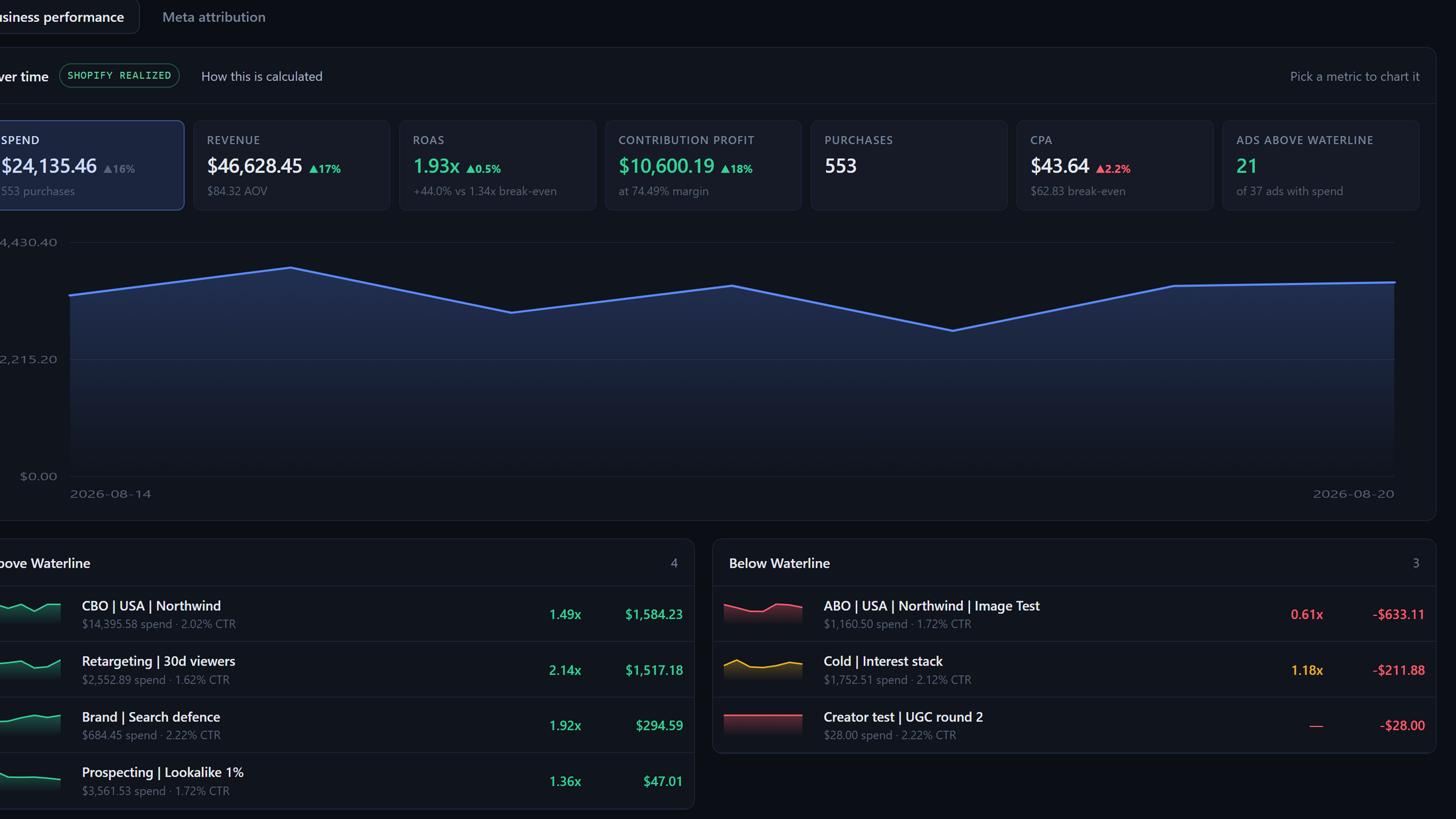Click the Cold Interest stack yellow sparkline
Image resolution: width=1456 pixels, height=819 pixels.
point(763,669)
